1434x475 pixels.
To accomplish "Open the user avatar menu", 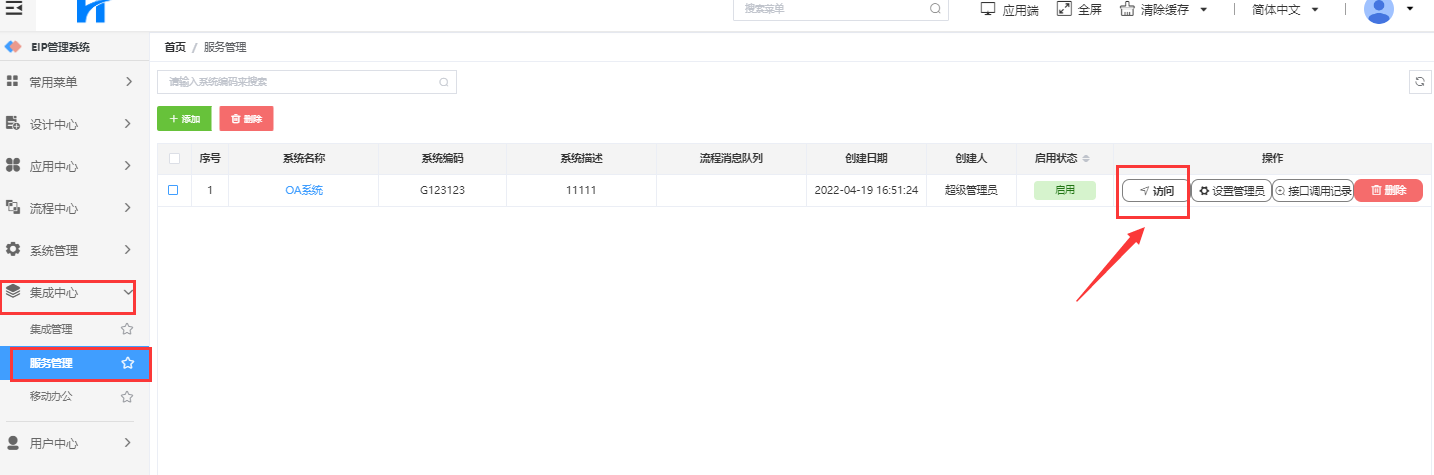I will (x=1379, y=10).
